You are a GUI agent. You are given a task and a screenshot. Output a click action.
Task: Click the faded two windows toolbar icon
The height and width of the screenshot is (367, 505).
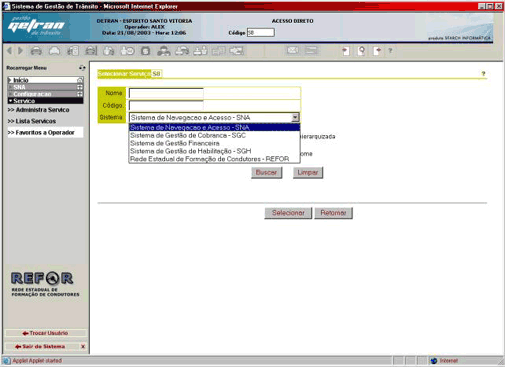coord(218,51)
